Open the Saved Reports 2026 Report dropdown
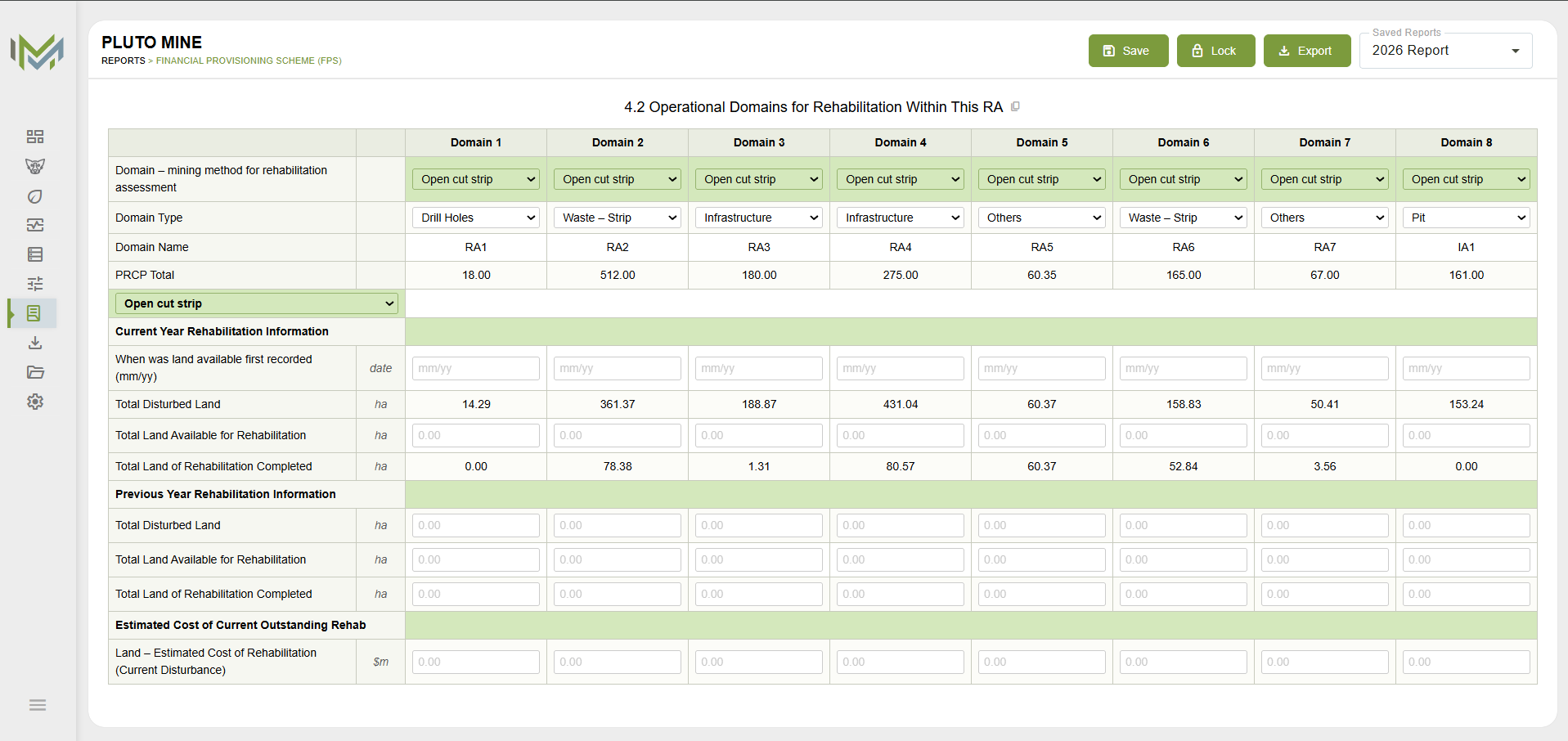This screenshot has width=1568, height=741. tap(1445, 51)
